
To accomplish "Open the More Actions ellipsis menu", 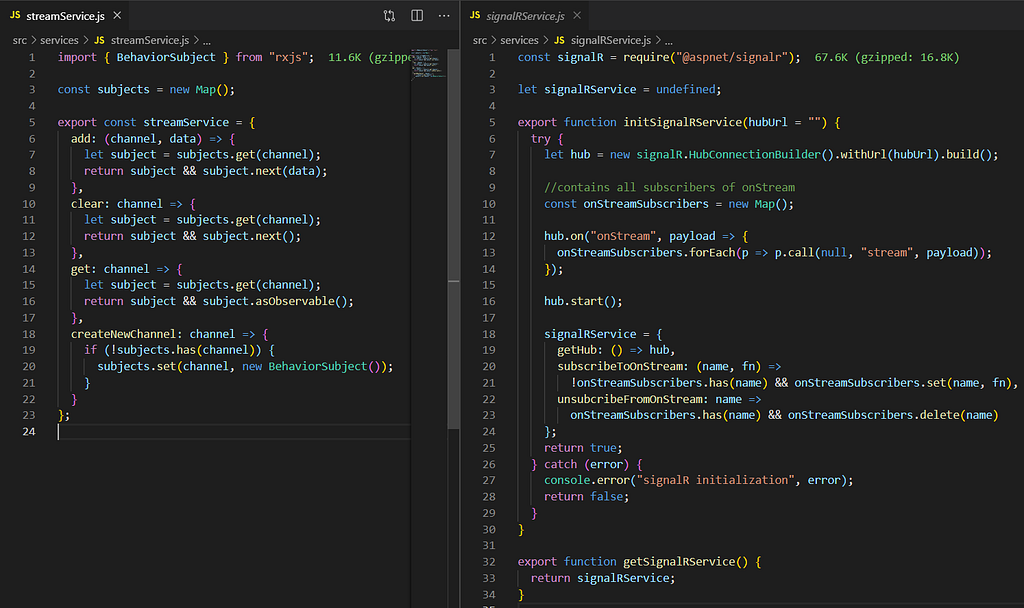I will point(444,16).
